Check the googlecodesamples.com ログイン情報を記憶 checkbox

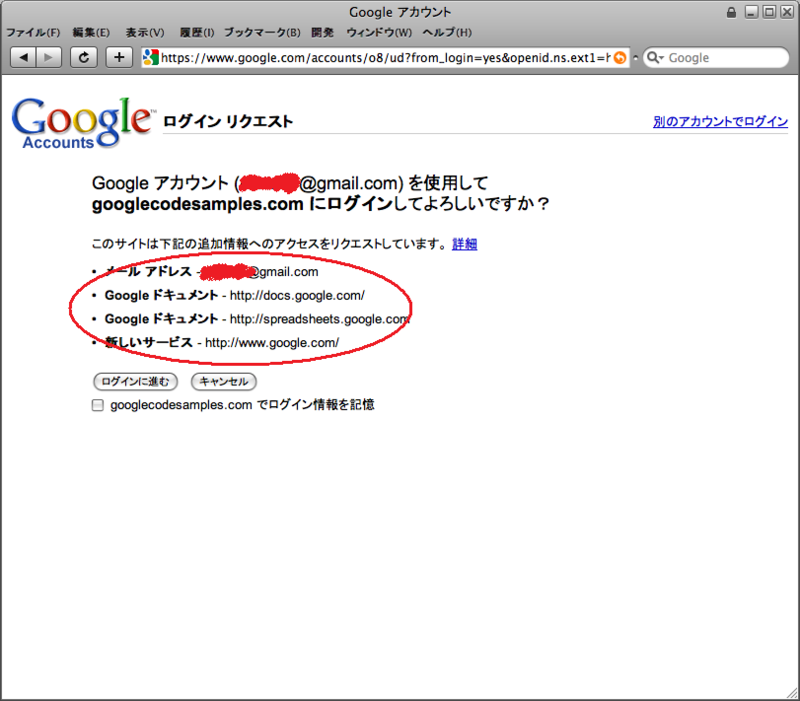97,405
